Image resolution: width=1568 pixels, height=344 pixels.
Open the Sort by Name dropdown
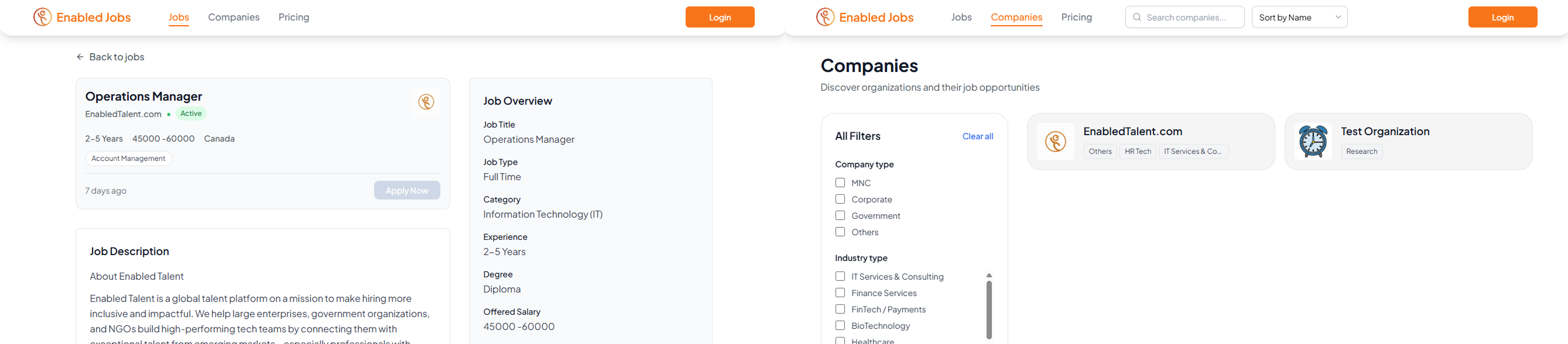[1300, 17]
